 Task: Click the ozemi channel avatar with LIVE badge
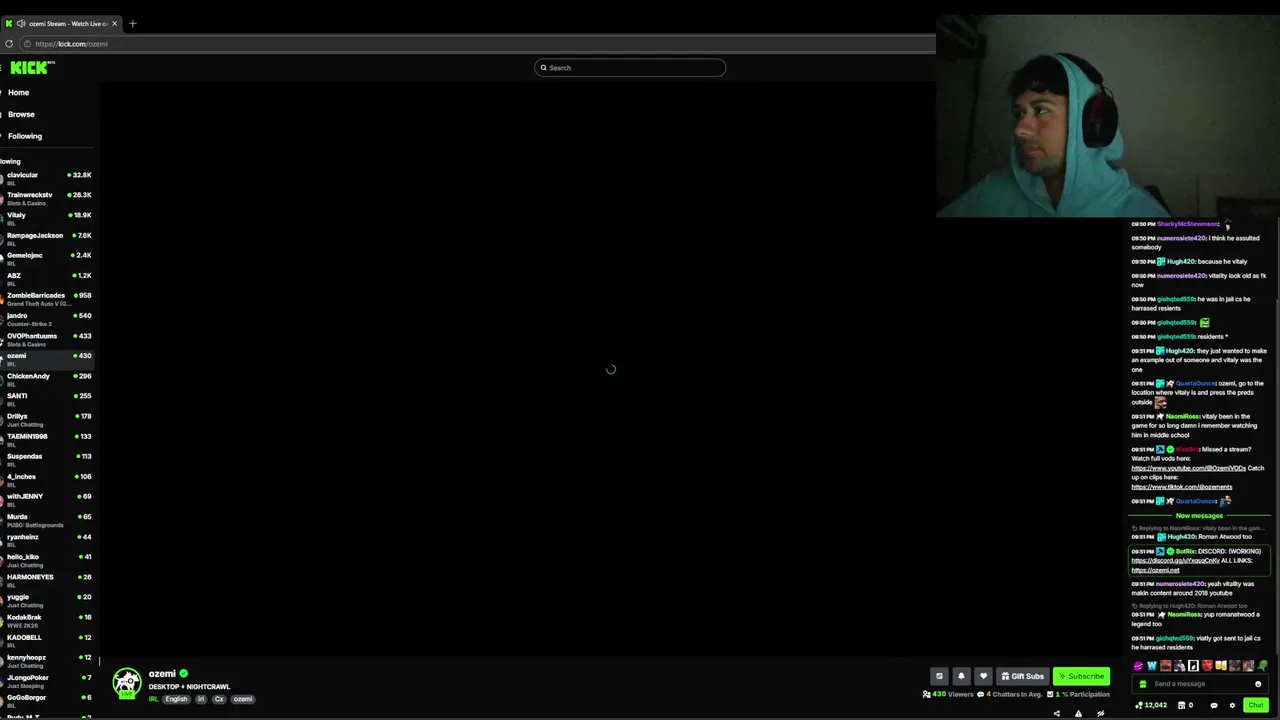(x=127, y=683)
